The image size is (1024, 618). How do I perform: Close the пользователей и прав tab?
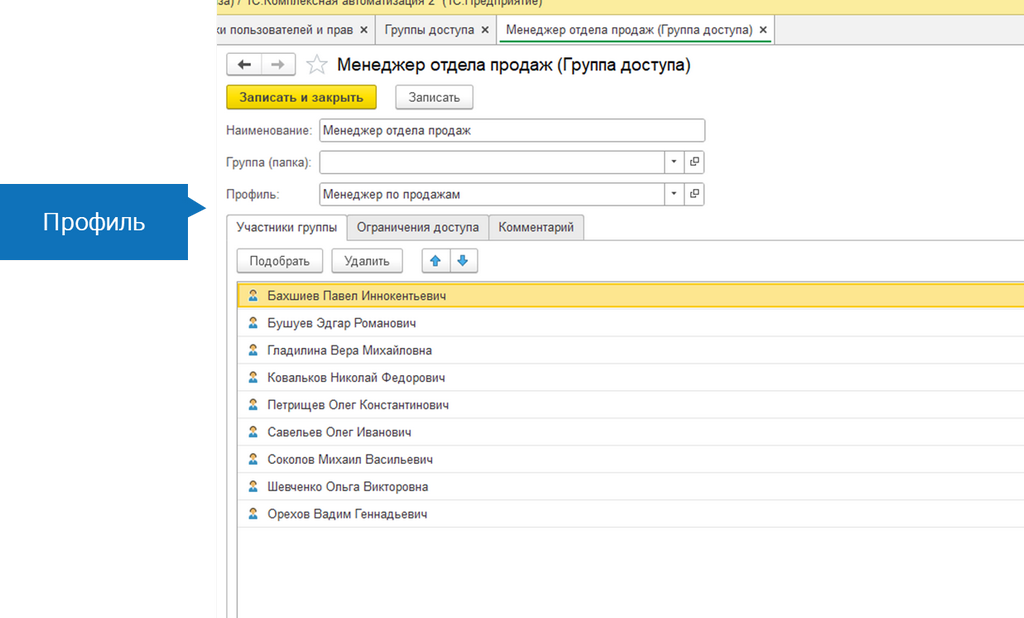(364, 30)
